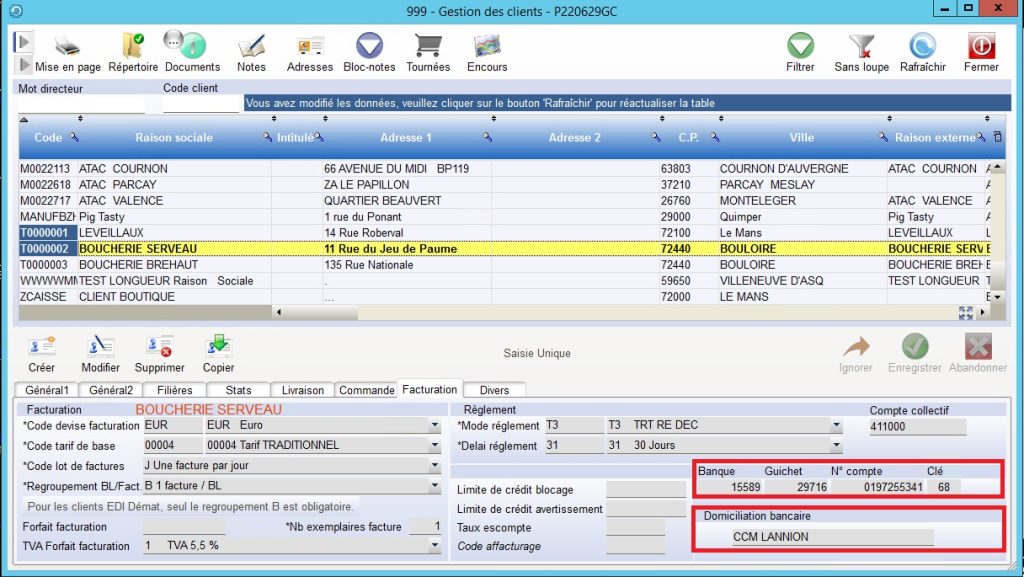
Task: Click the Filtrer funnel icon
Action: 800,46
